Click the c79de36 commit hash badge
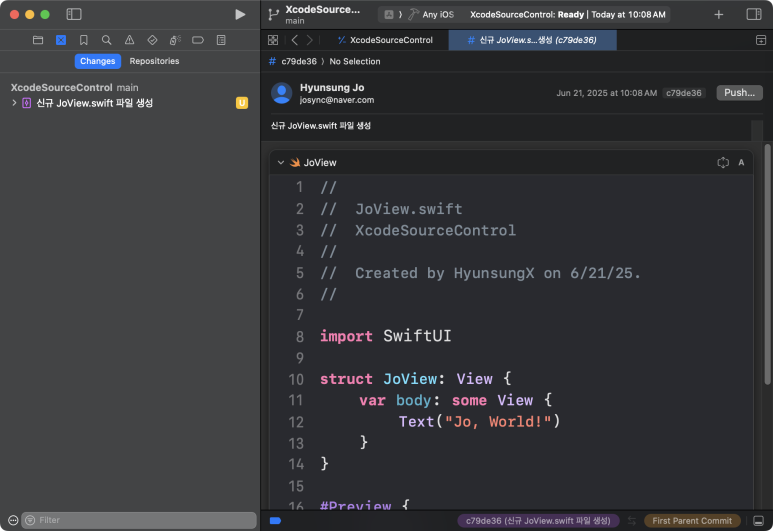The width and height of the screenshot is (773, 531). (x=683, y=93)
